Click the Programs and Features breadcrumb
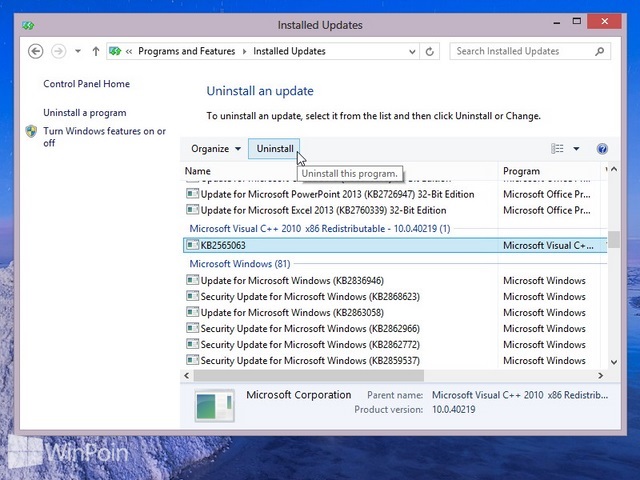 coord(187,51)
